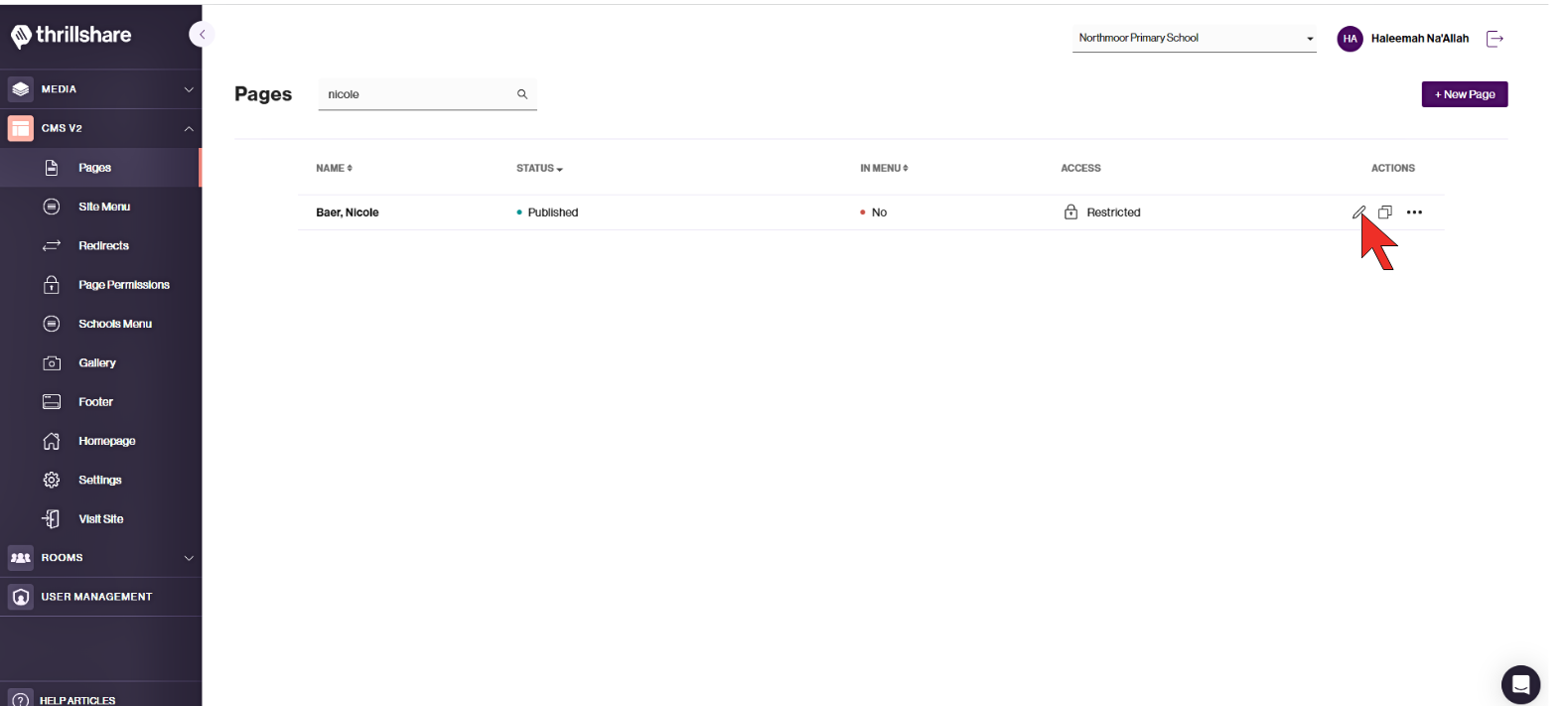Click the Haleemah Na'Allah user name
Image resolution: width=1568 pixels, height=706 pixels.
click(1420, 39)
